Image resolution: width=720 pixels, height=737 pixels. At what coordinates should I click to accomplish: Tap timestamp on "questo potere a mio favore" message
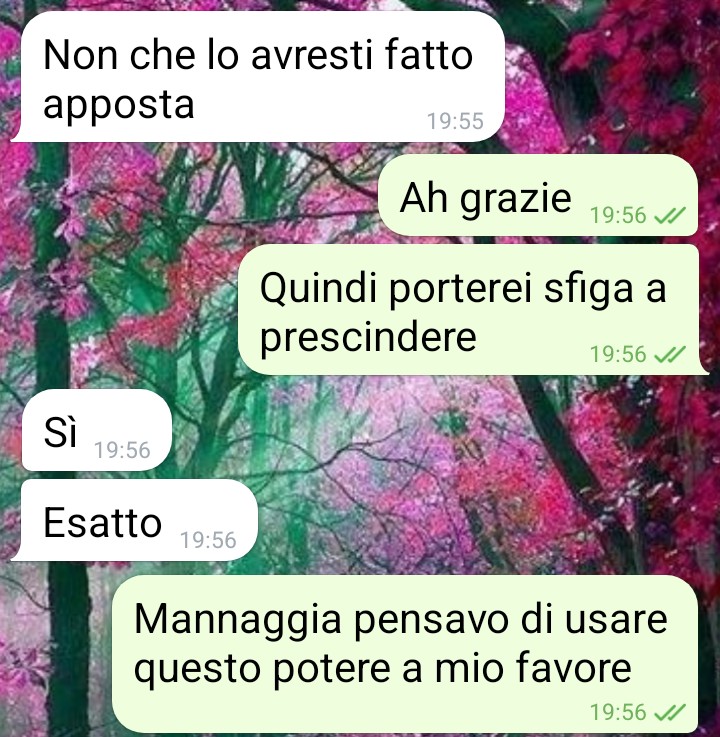[618, 713]
